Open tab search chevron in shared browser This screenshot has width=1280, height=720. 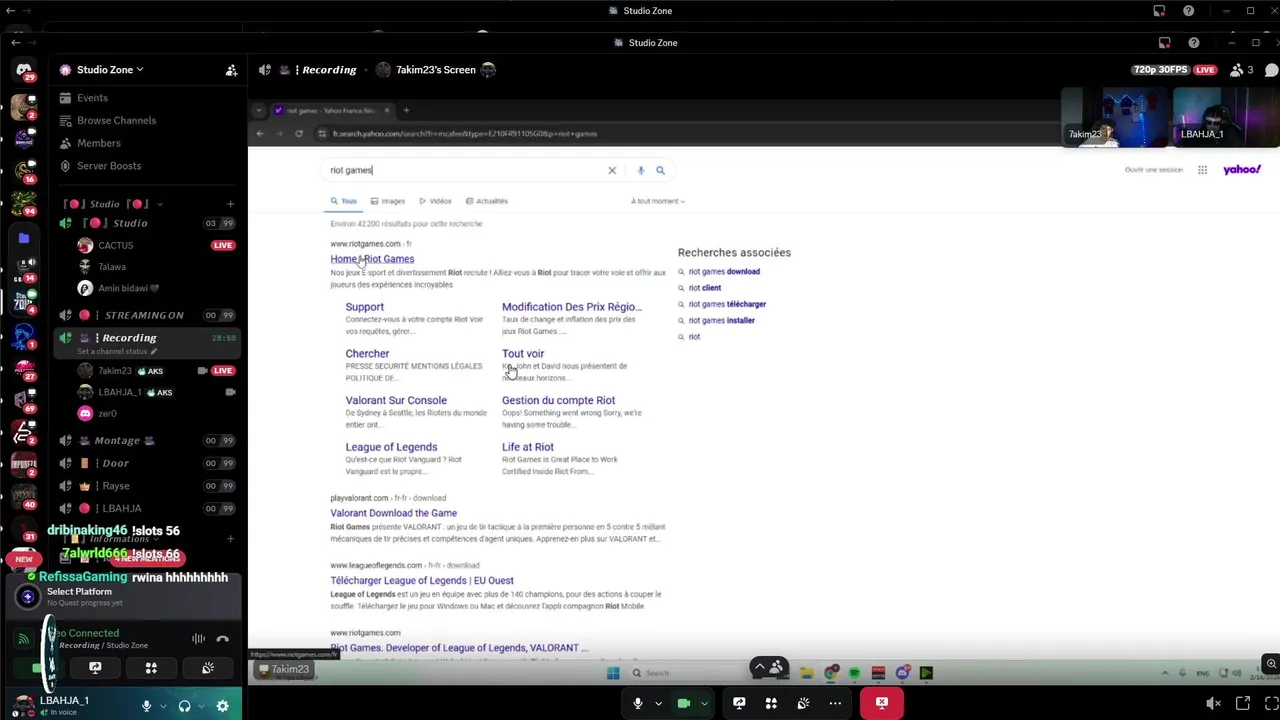coord(258,110)
